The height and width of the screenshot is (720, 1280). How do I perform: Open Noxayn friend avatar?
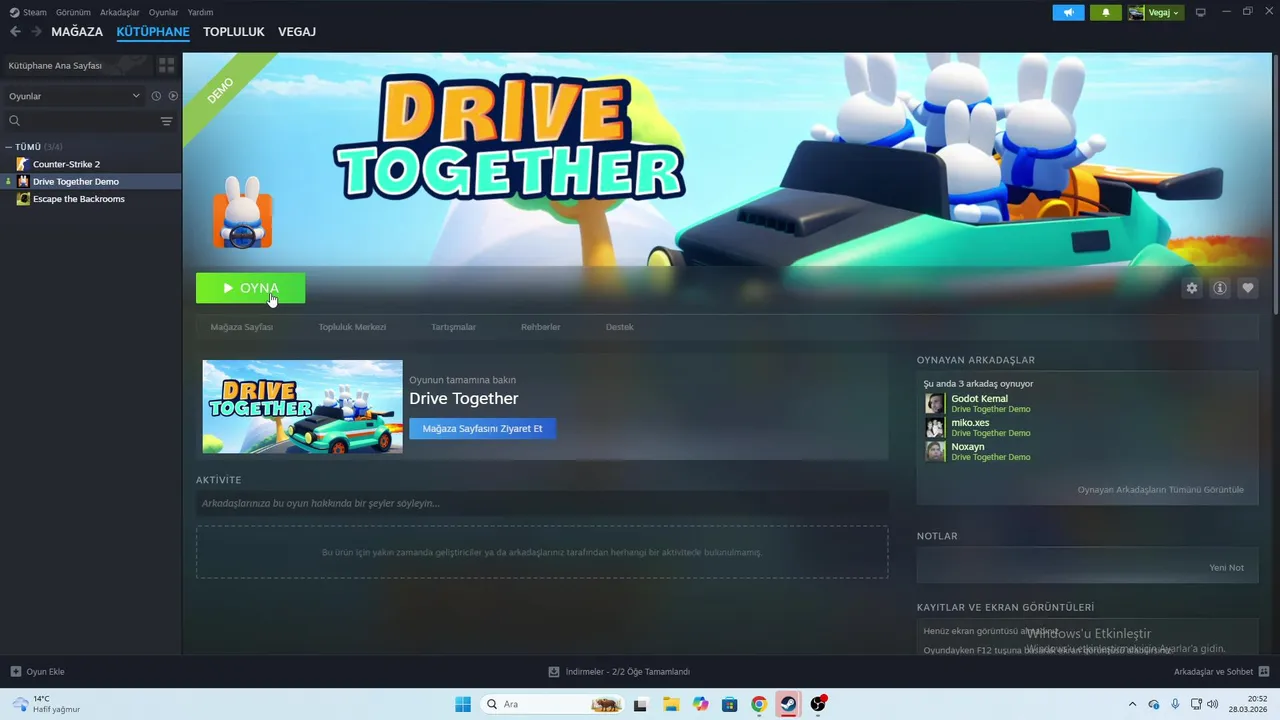click(935, 451)
